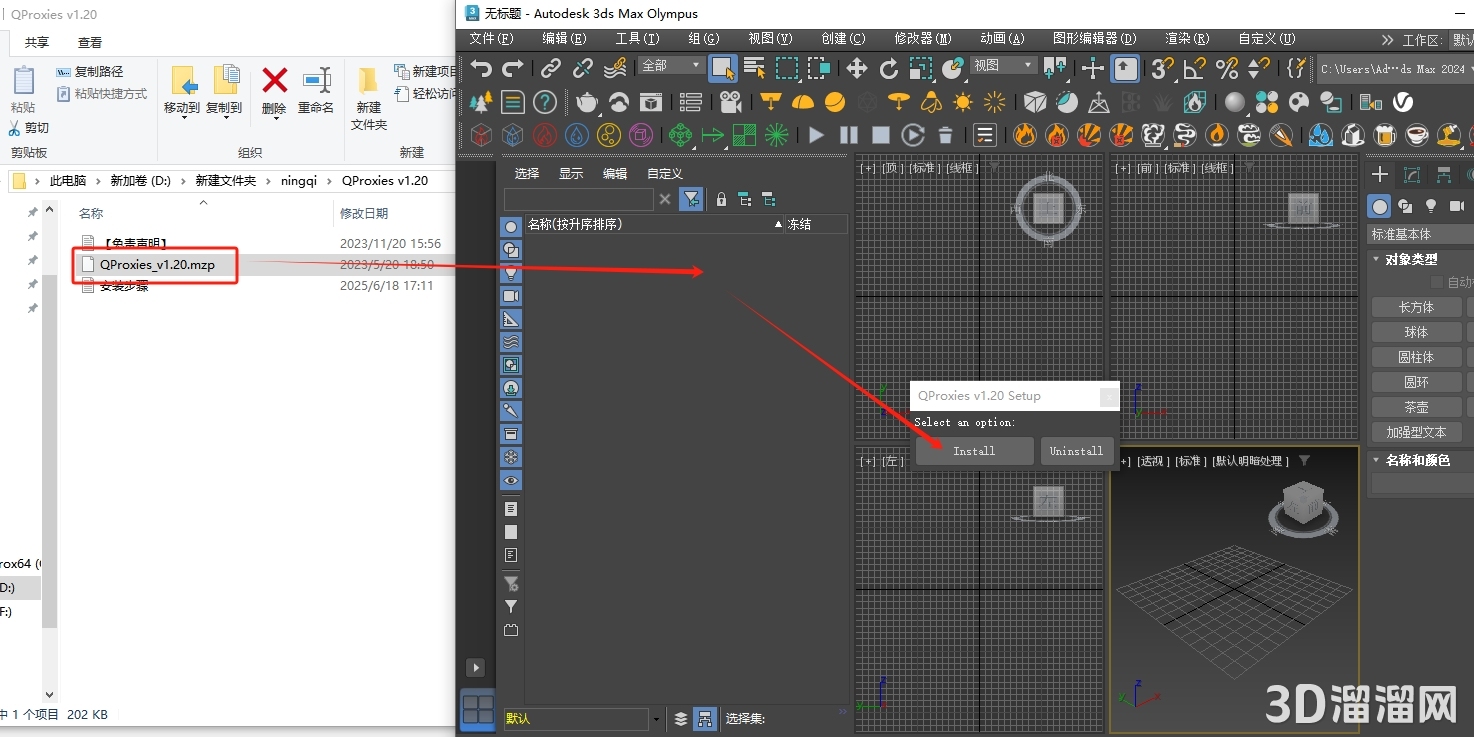Click the Uninstall button in setup dialog
The height and width of the screenshot is (737, 1474).
1076,451
